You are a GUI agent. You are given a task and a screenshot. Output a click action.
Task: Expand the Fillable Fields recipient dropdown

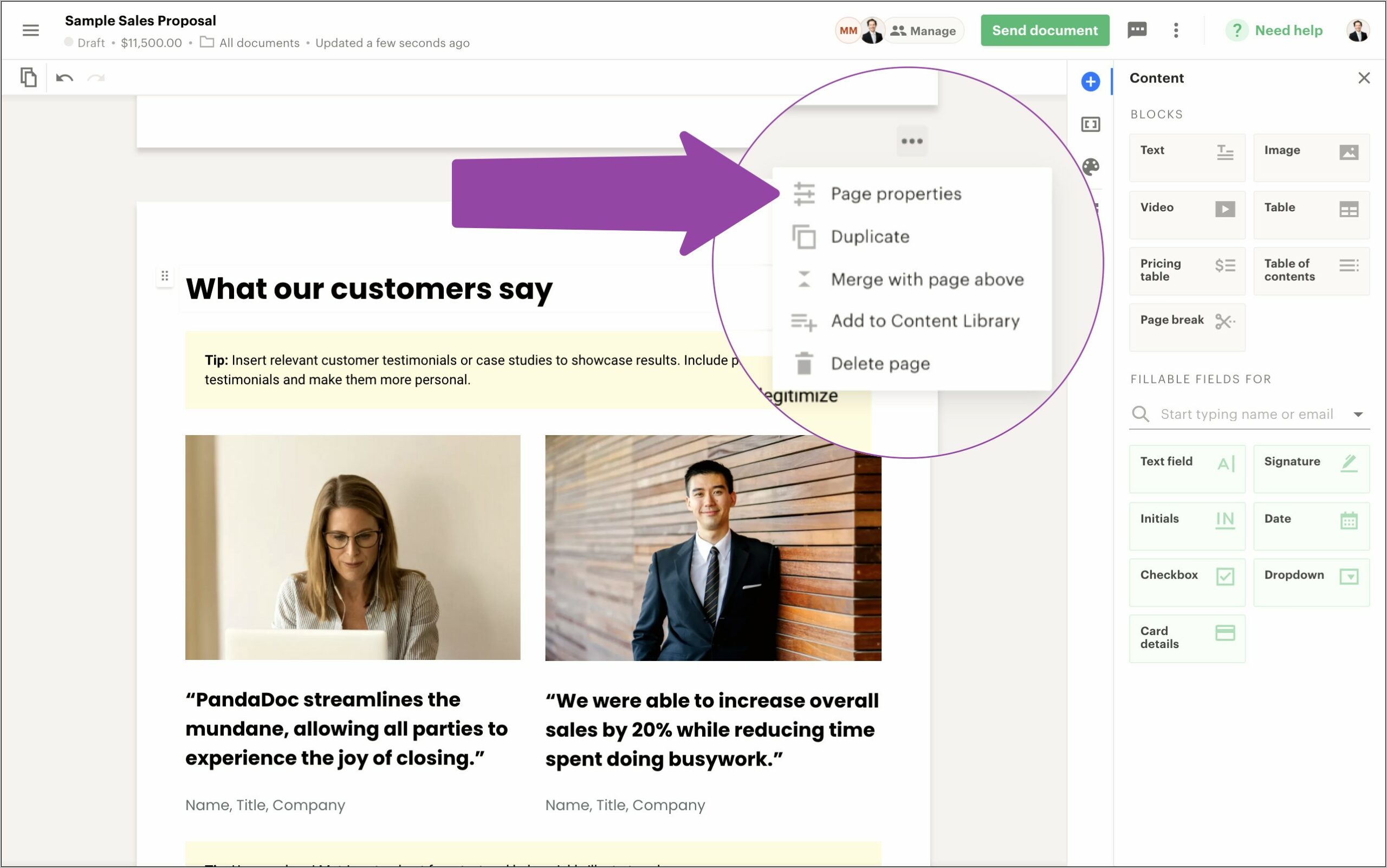pyautogui.click(x=1360, y=413)
